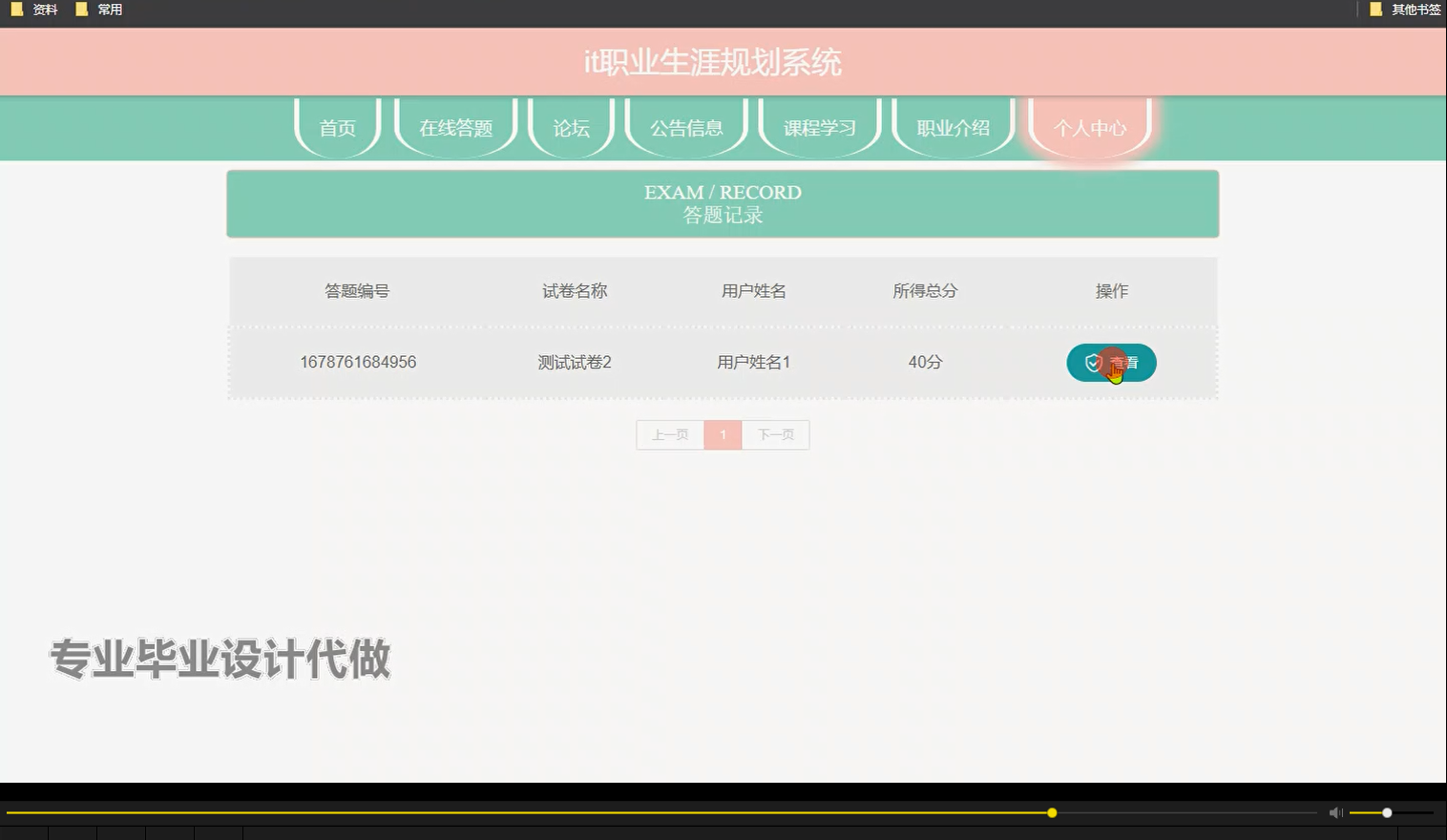Click the 下一页 pagination button
The image size is (1447, 840).
click(775, 434)
